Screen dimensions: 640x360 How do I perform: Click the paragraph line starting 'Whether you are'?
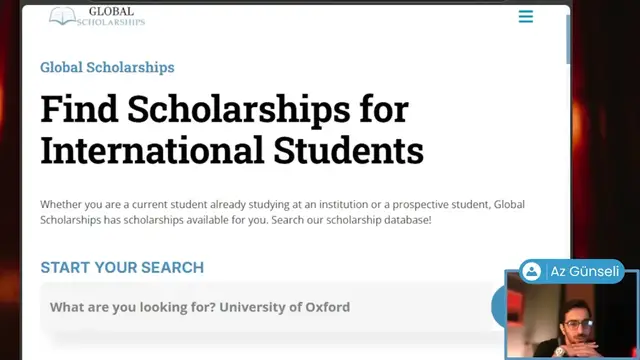(x=282, y=204)
